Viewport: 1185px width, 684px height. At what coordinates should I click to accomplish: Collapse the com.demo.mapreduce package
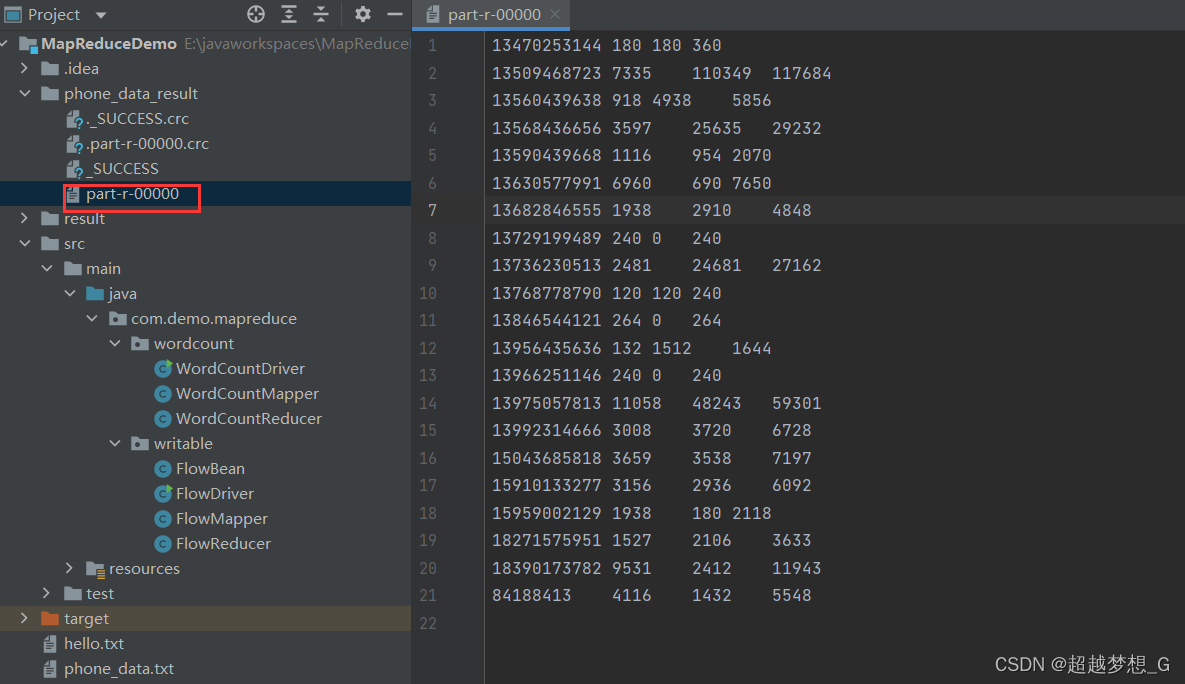click(x=92, y=318)
